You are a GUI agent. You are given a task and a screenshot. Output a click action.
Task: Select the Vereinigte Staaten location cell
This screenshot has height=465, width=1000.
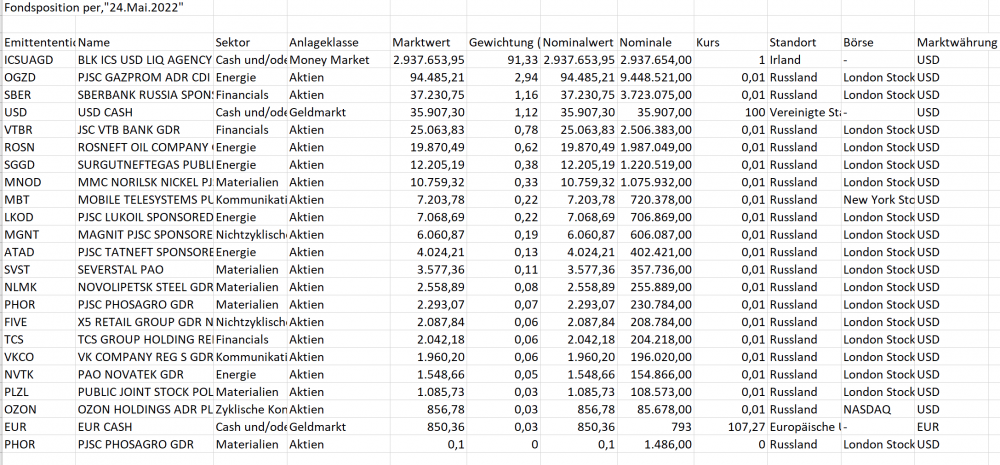[x=804, y=112]
